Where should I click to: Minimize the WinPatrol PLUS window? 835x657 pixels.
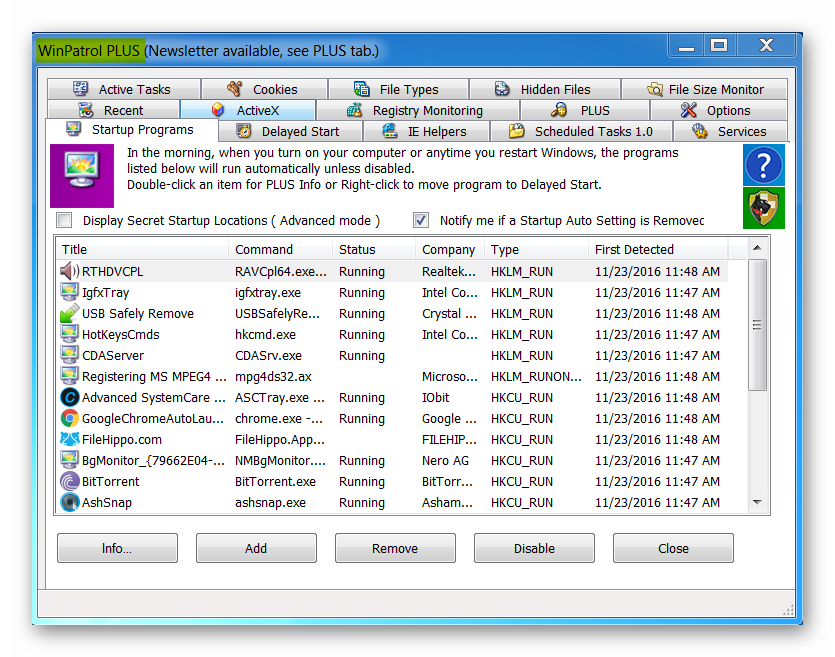click(x=686, y=46)
